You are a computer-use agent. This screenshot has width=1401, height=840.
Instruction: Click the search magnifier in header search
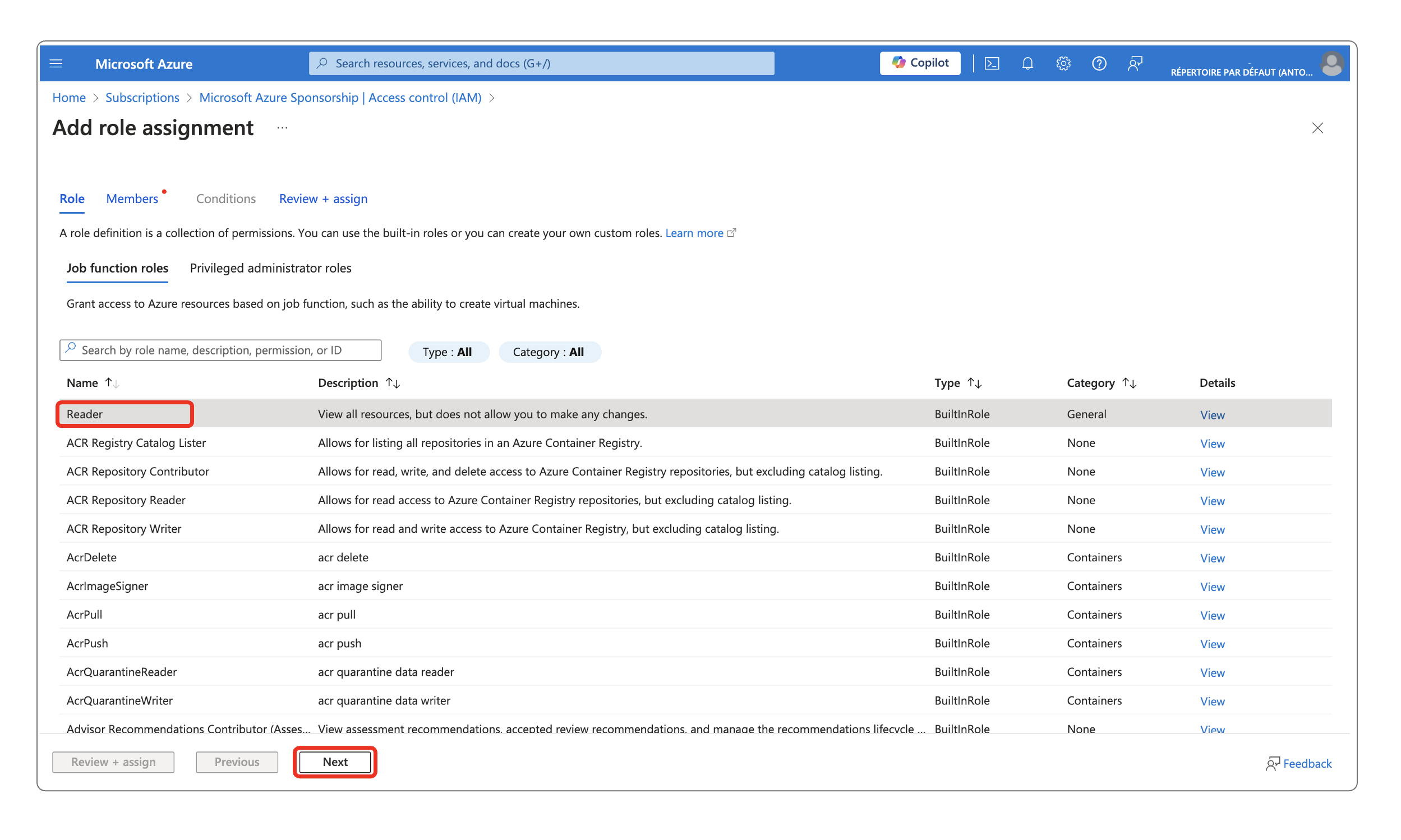322,63
